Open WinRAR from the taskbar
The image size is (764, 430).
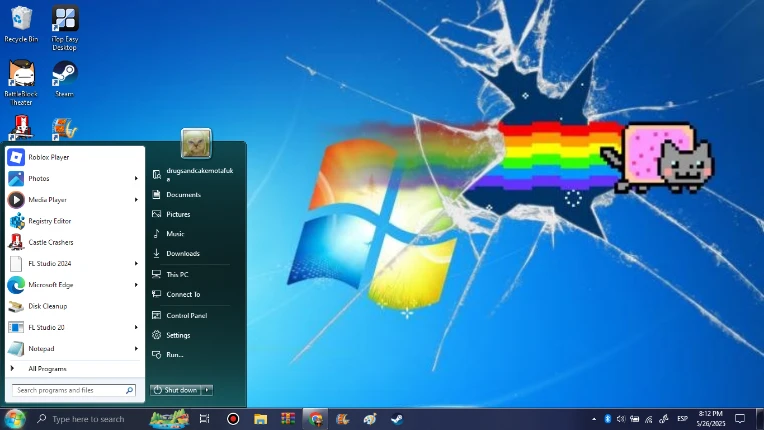pyautogui.click(x=288, y=419)
